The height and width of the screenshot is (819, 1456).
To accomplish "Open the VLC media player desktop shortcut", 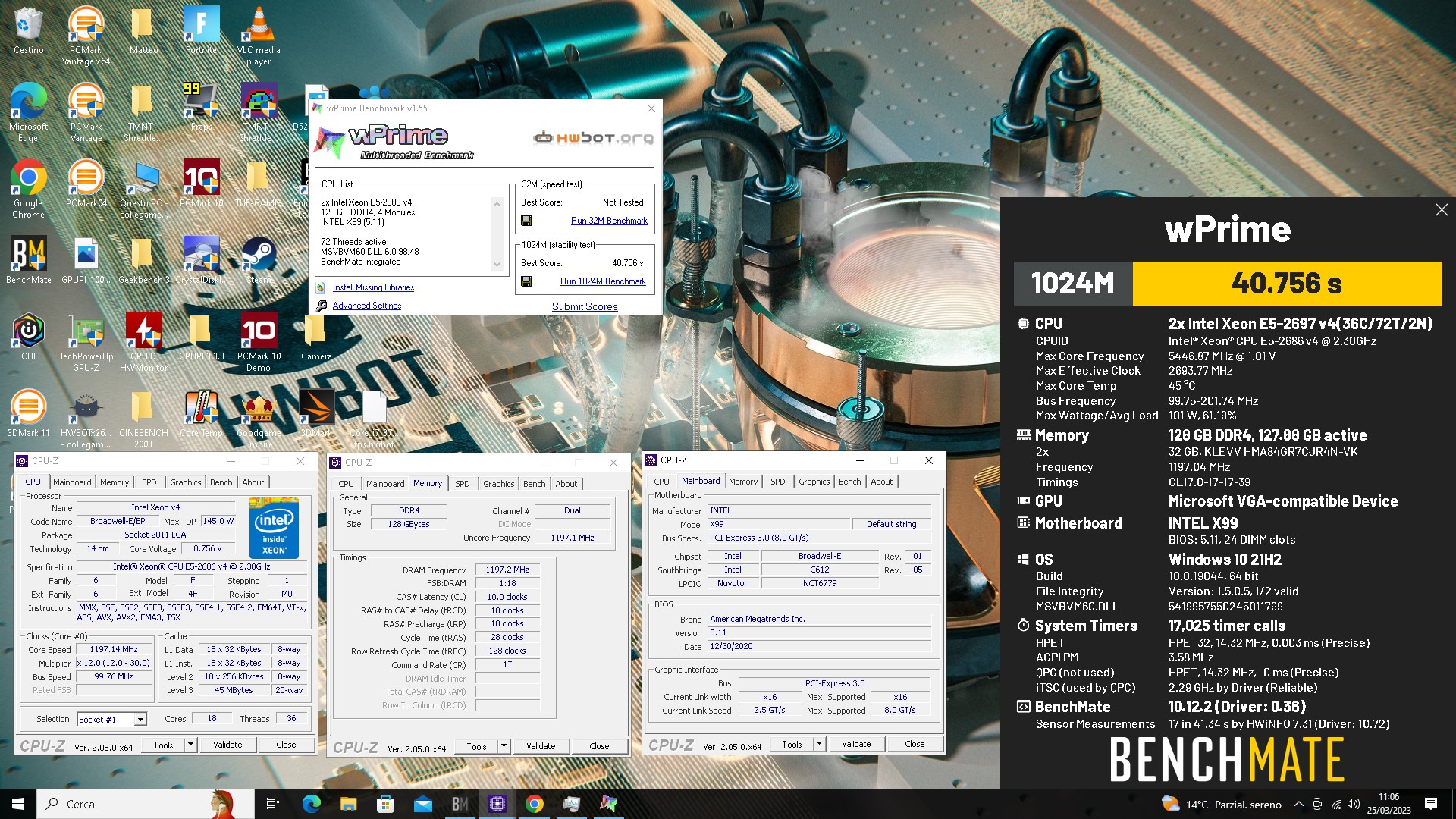I will point(259,35).
